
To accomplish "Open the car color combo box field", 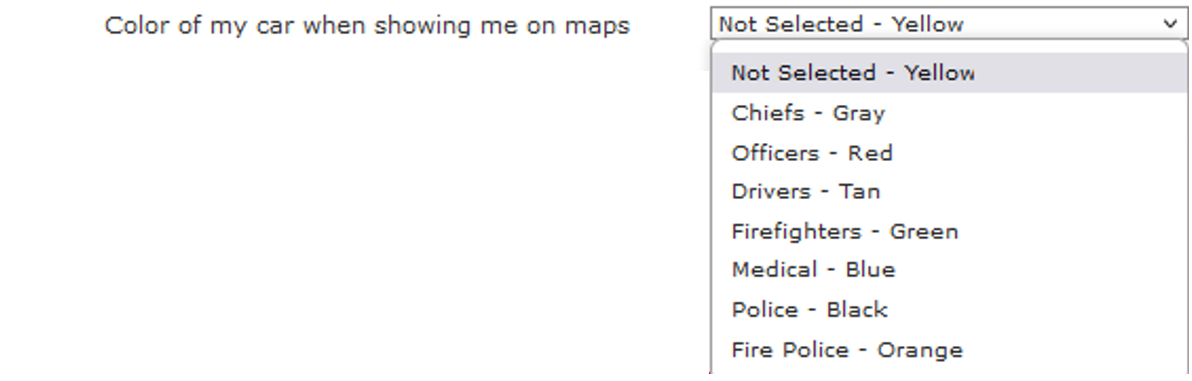I will point(949,24).
